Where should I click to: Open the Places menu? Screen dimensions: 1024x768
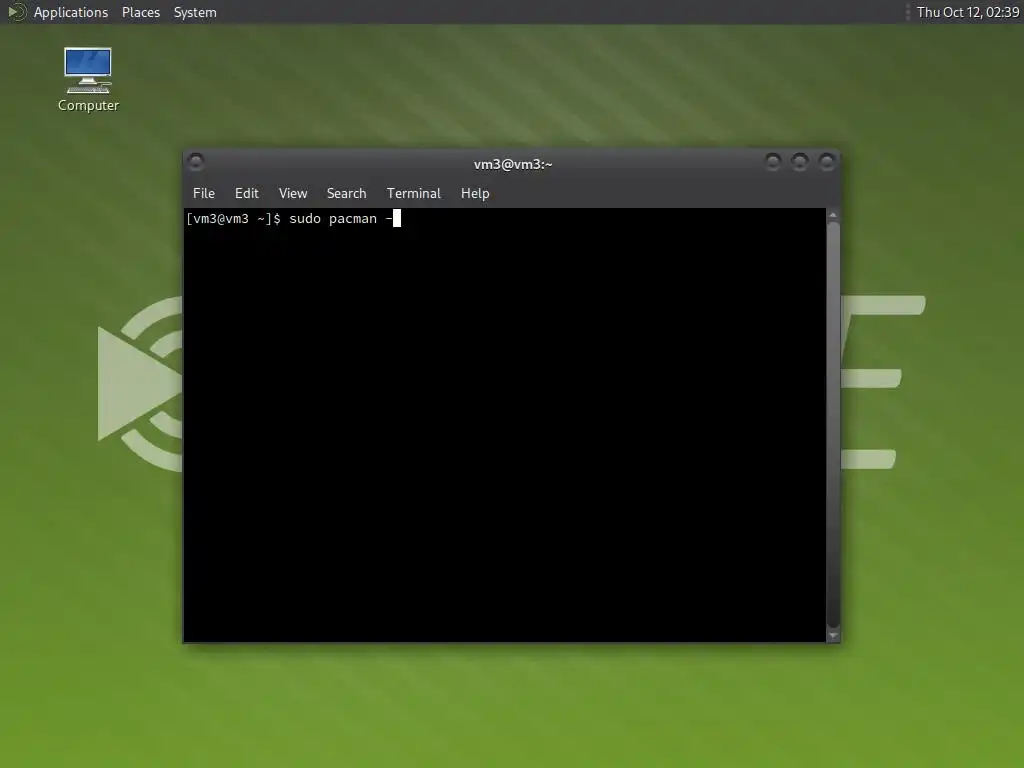click(x=140, y=12)
